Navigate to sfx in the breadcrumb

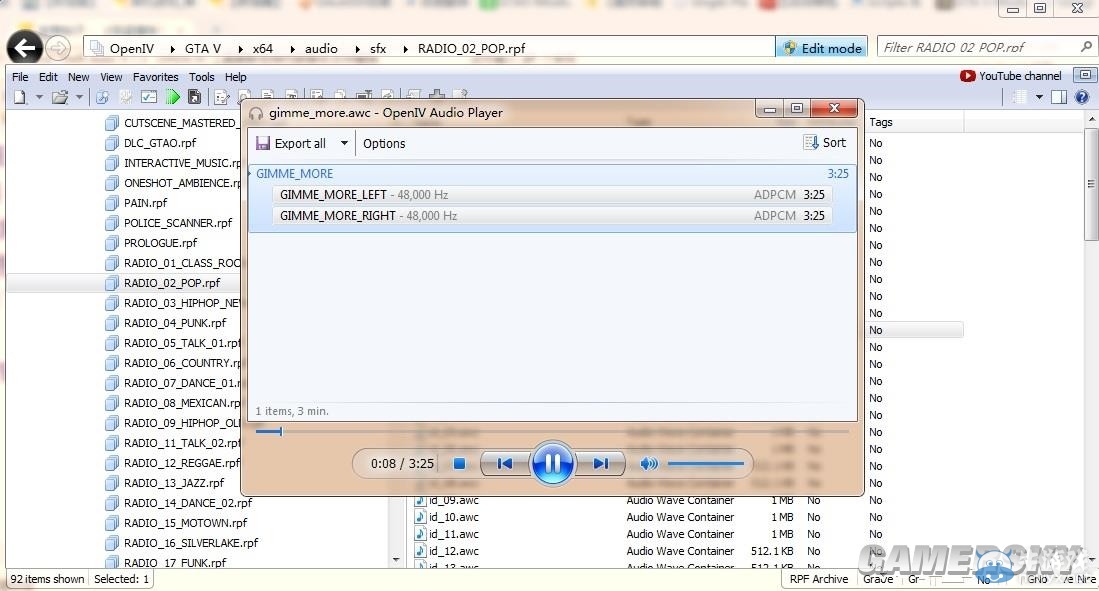coord(378,48)
